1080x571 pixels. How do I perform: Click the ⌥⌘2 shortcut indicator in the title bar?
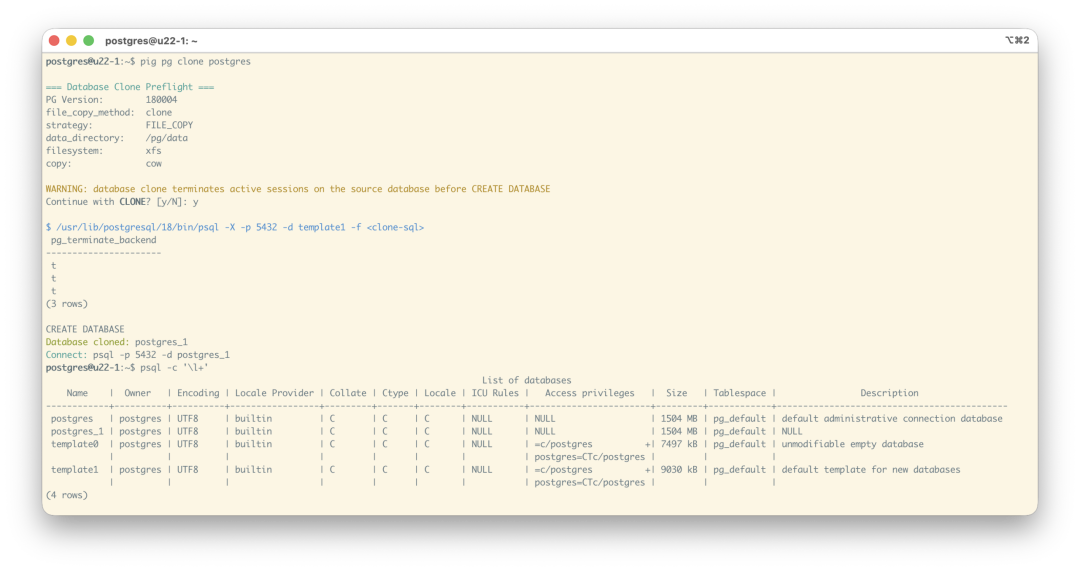(x=1017, y=40)
